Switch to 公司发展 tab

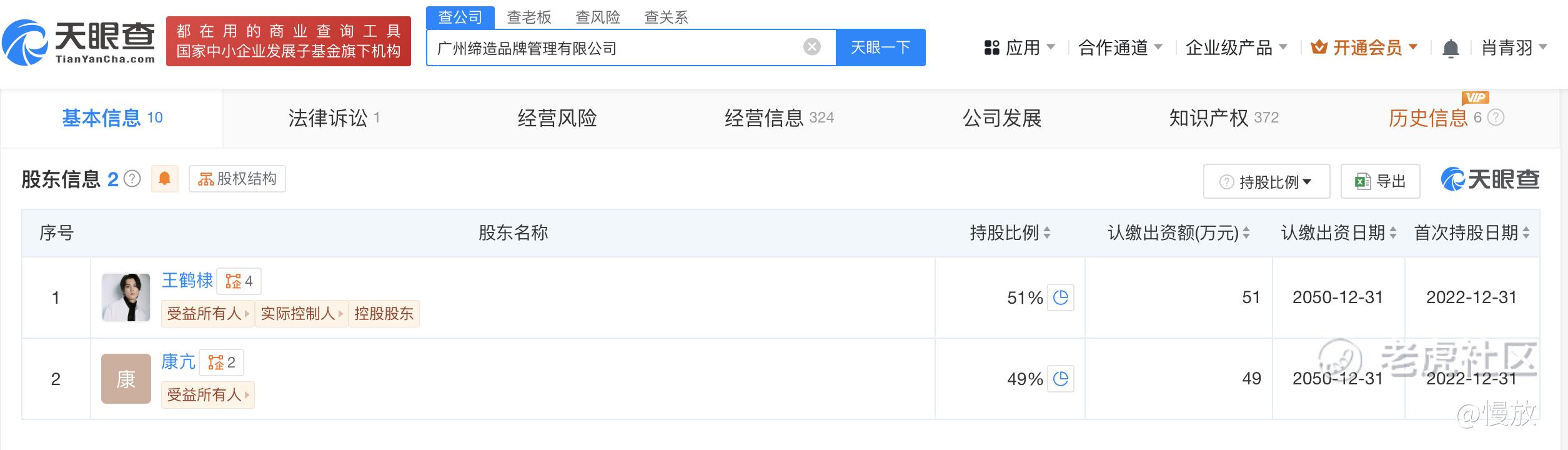[x=1002, y=118]
